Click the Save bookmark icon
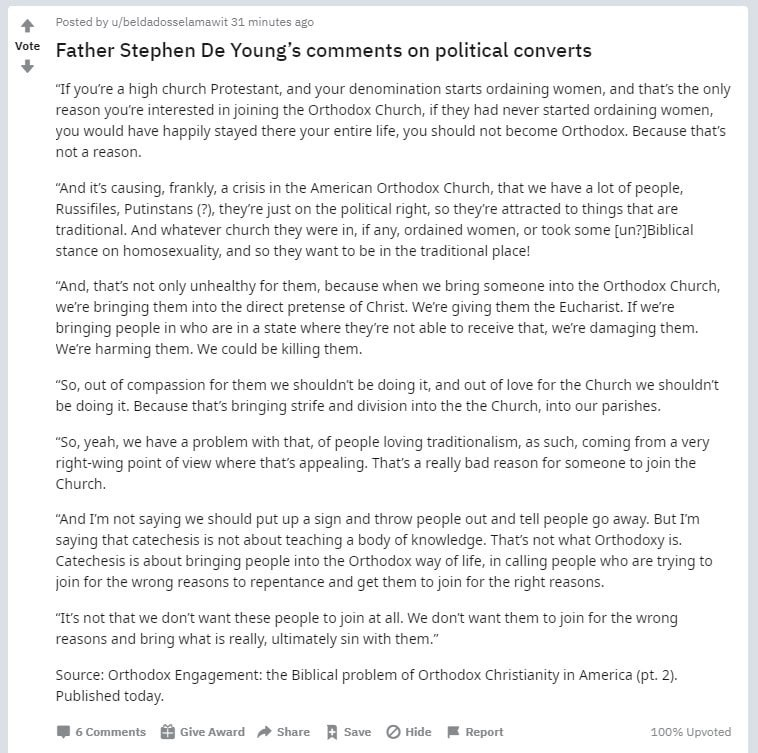758x753 pixels. (x=332, y=732)
